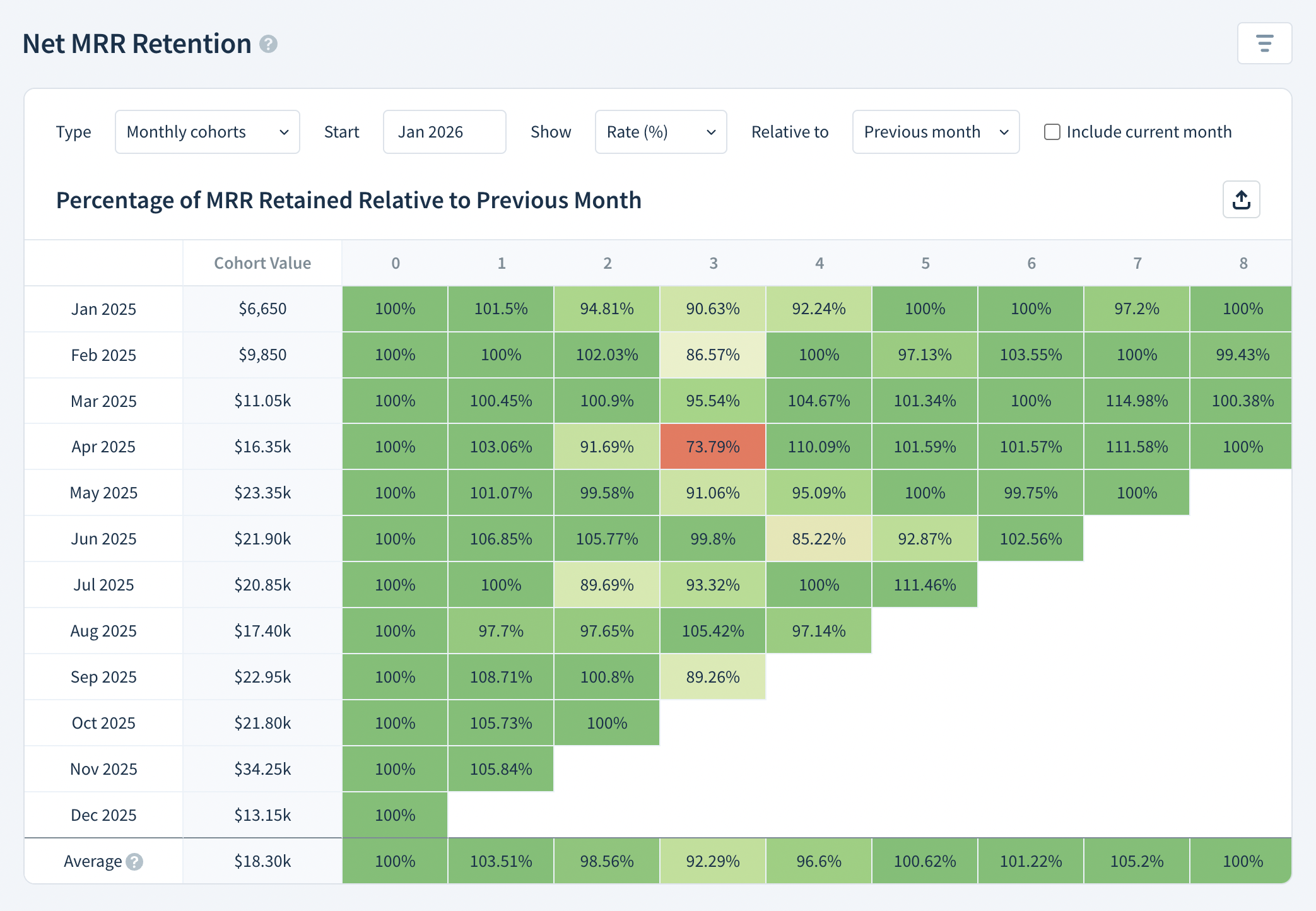The width and height of the screenshot is (1316, 911).
Task: Expand the Rate (%) show dropdown
Action: 661,132
